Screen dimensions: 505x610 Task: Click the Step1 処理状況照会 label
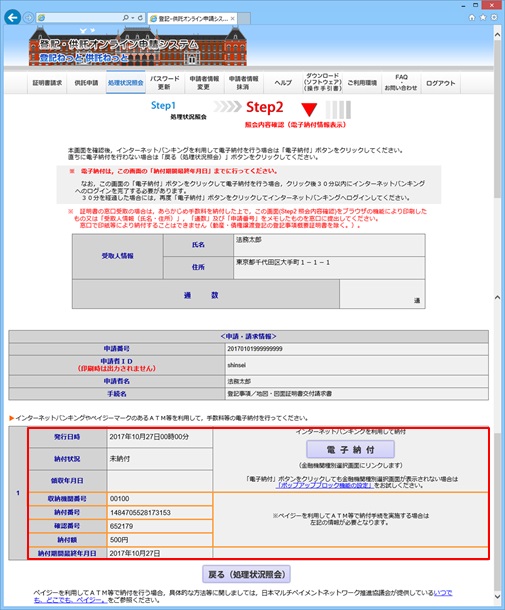tap(179, 110)
